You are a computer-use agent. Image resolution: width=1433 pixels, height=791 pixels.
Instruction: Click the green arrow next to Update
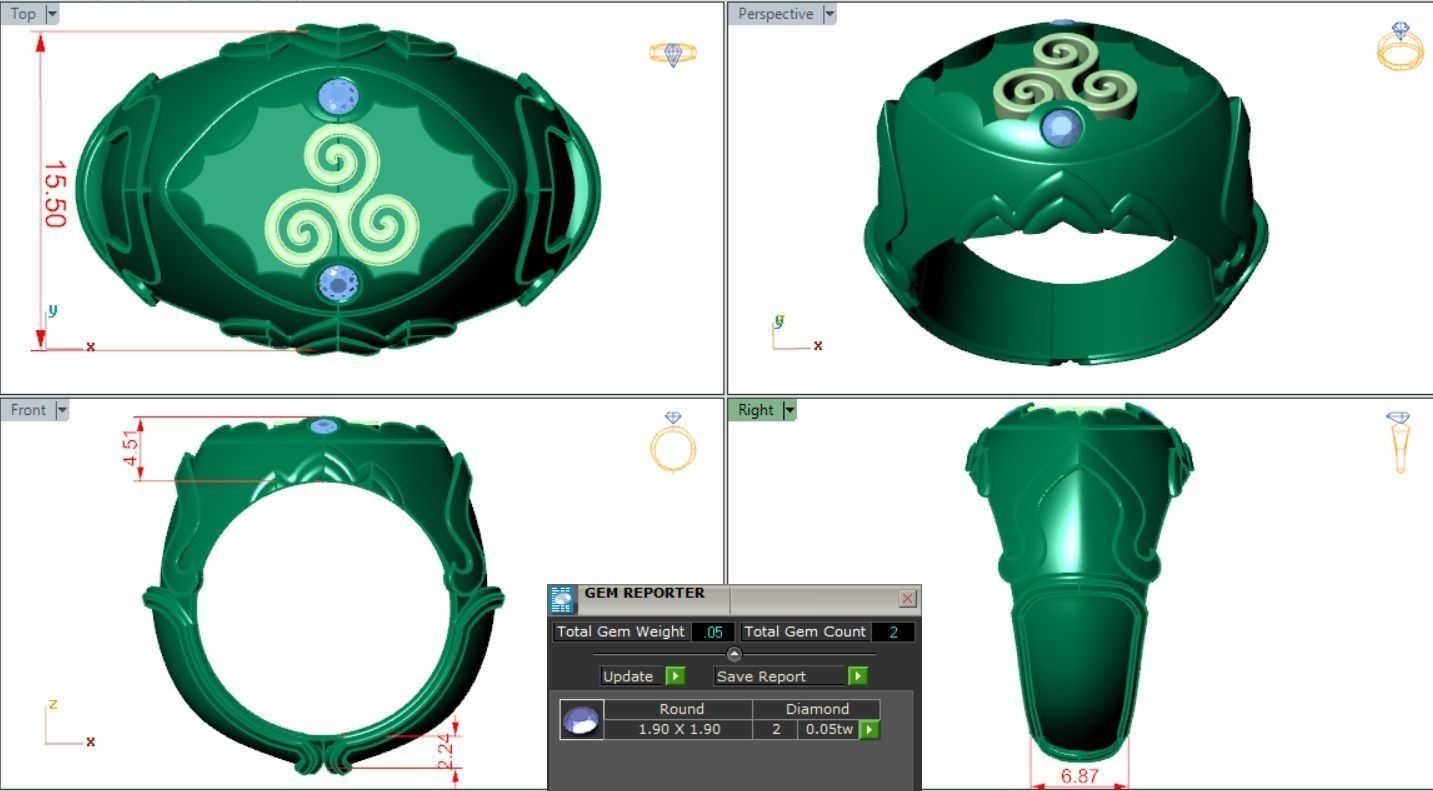675,676
